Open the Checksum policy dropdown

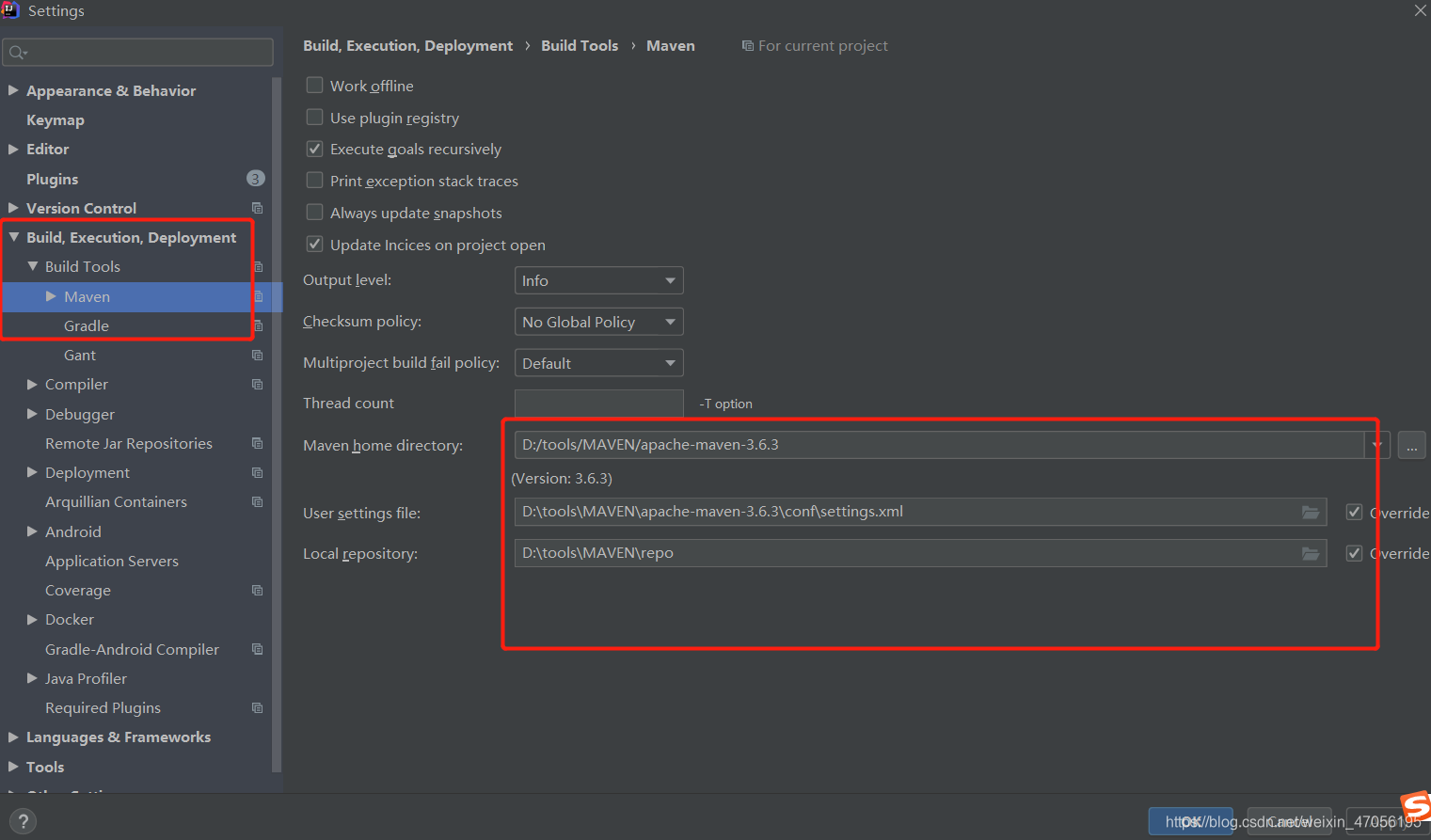pos(598,322)
